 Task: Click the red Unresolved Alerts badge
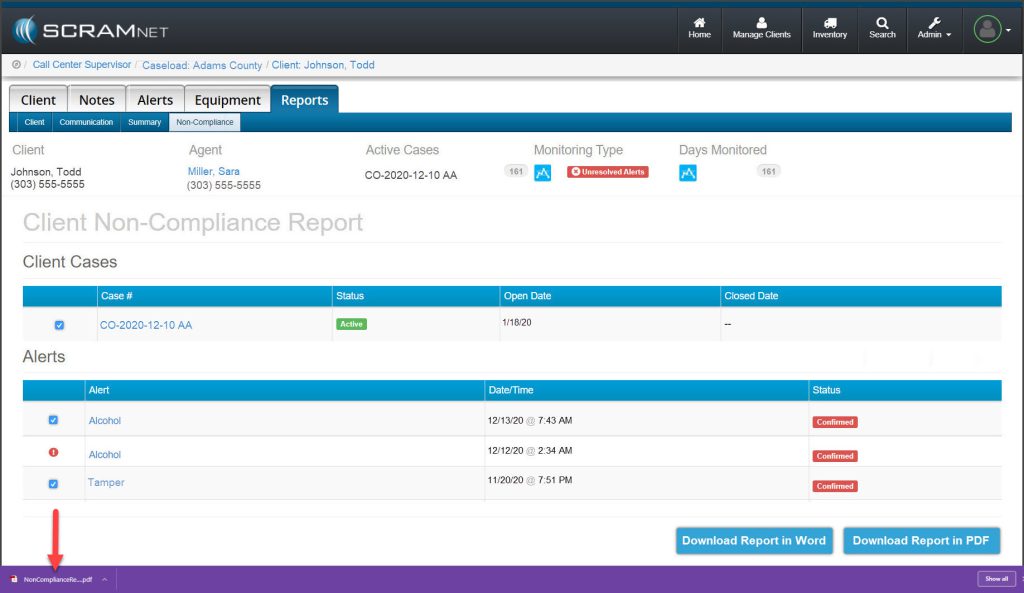608,170
